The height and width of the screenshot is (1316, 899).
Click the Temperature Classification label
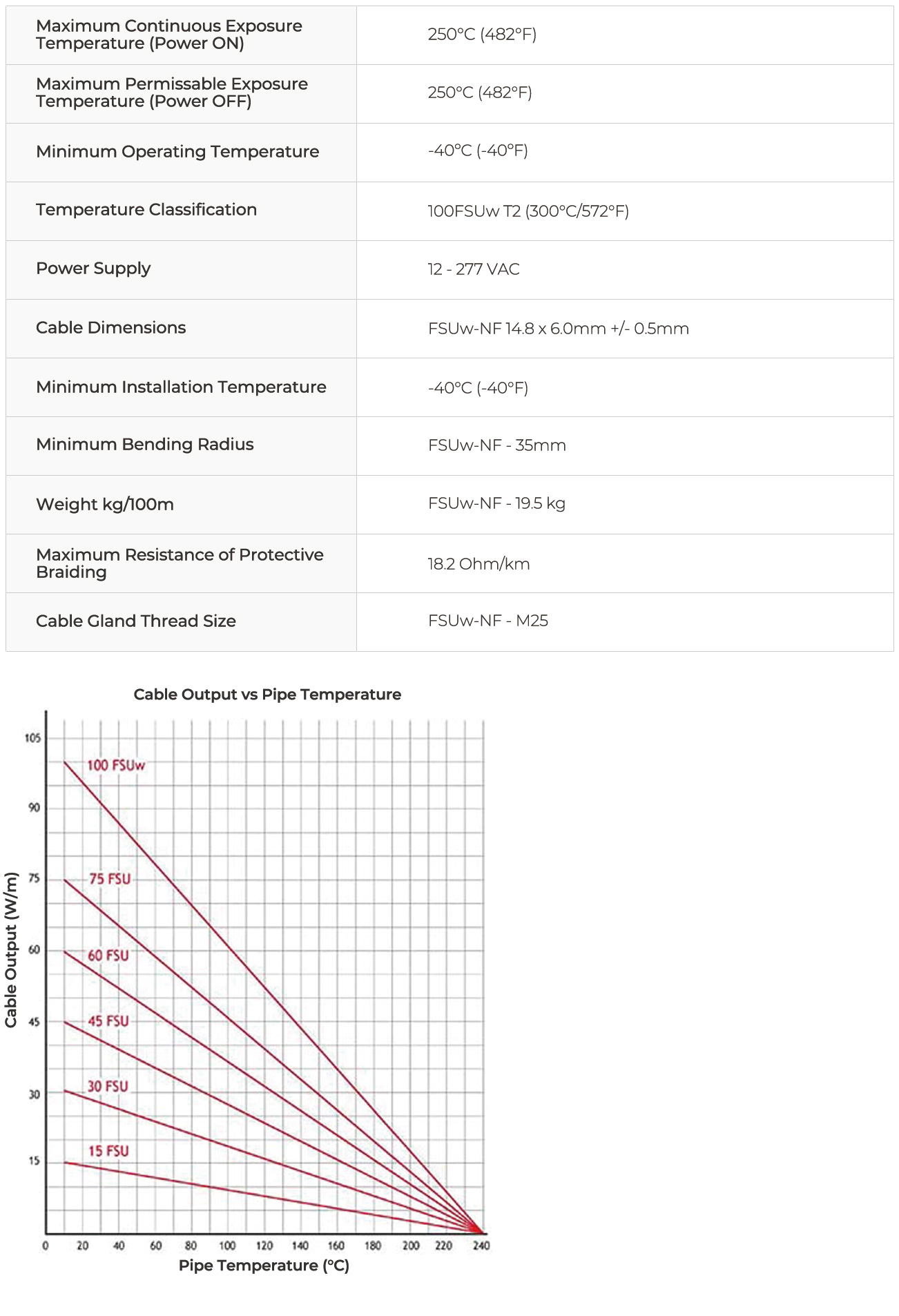[146, 210]
